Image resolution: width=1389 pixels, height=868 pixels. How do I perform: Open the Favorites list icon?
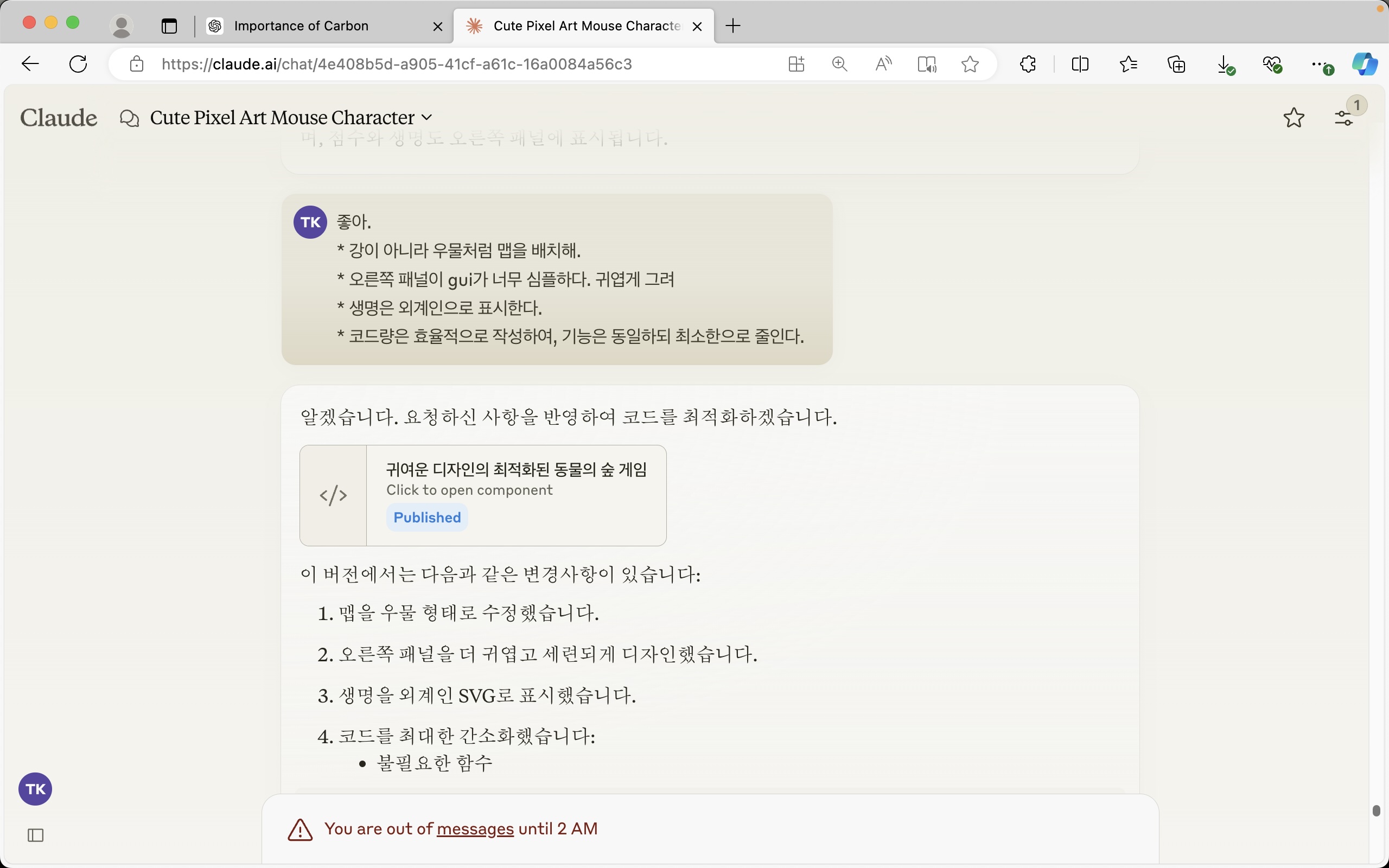pos(1129,63)
